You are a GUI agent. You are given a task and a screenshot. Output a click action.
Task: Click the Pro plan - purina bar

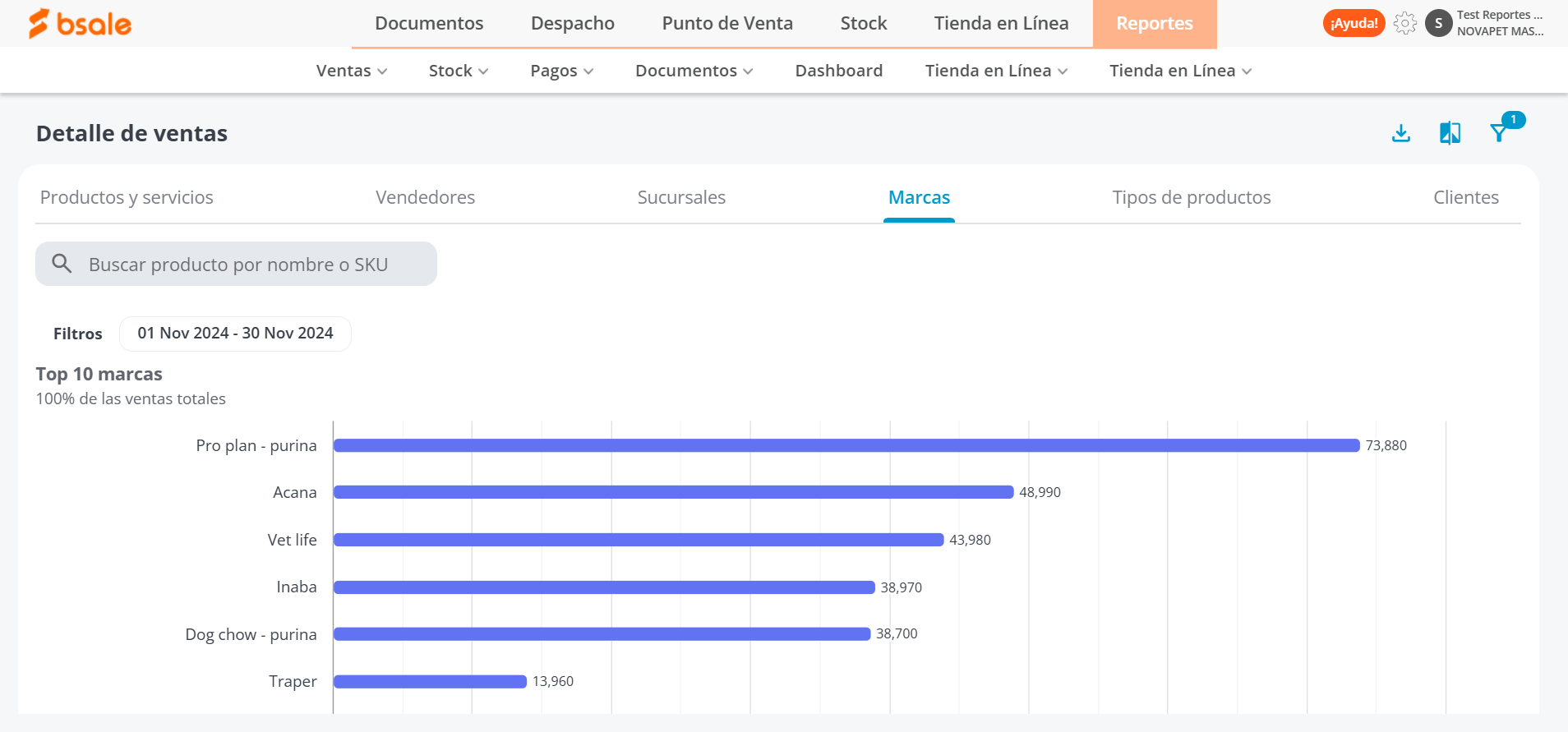point(846,445)
